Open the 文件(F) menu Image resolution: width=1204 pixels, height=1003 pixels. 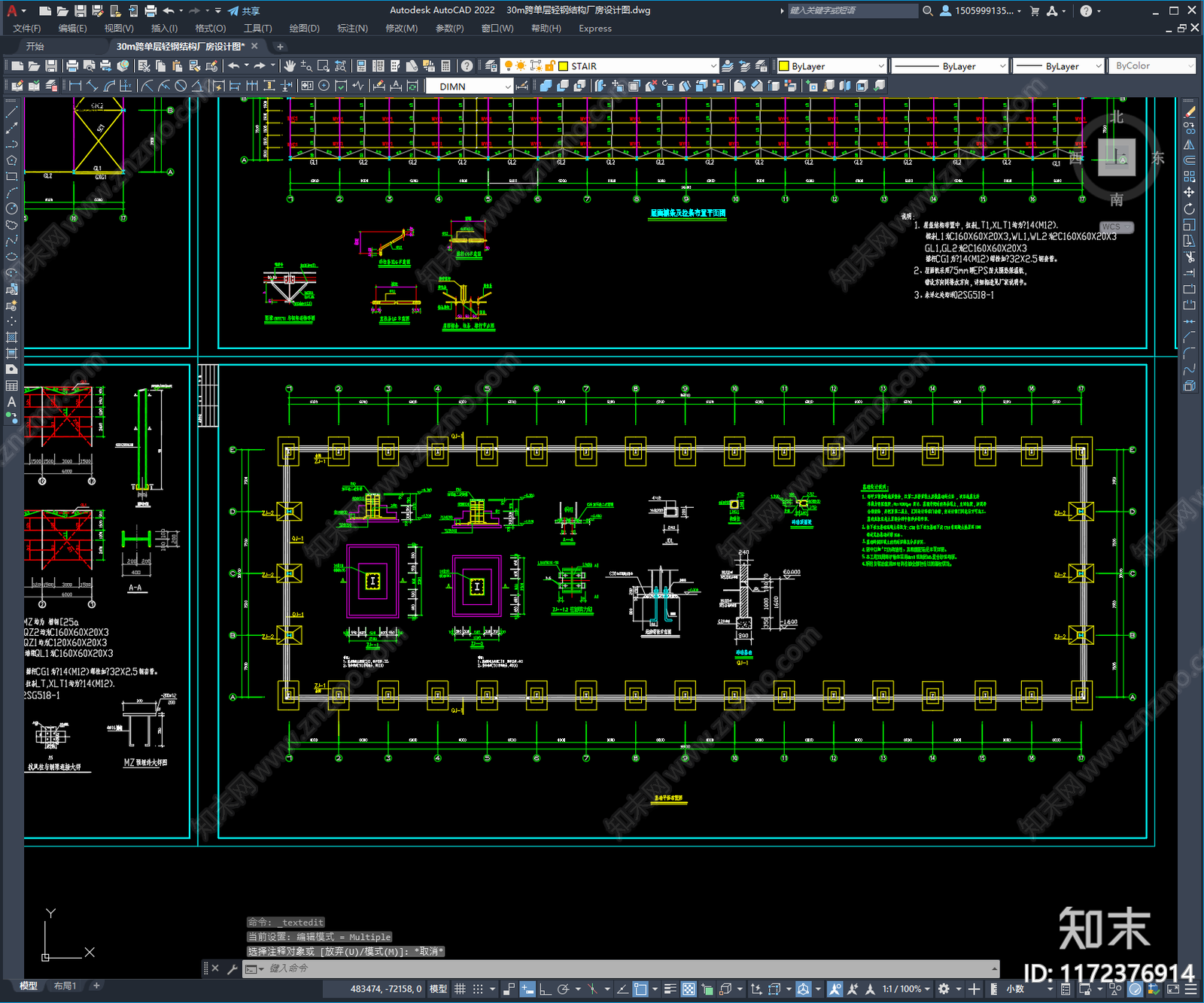click(x=27, y=29)
